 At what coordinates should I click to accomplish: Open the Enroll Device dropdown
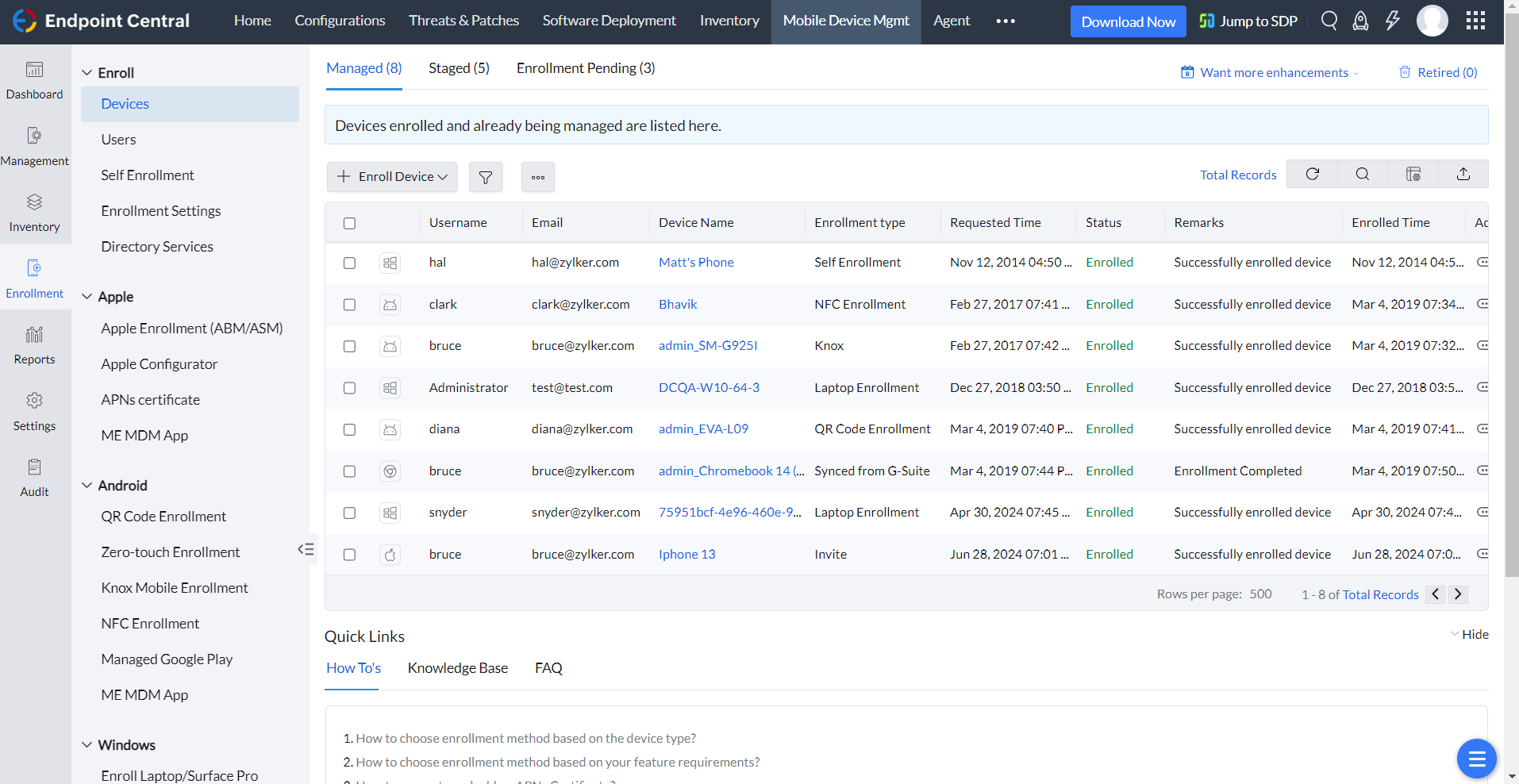[x=392, y=177]
